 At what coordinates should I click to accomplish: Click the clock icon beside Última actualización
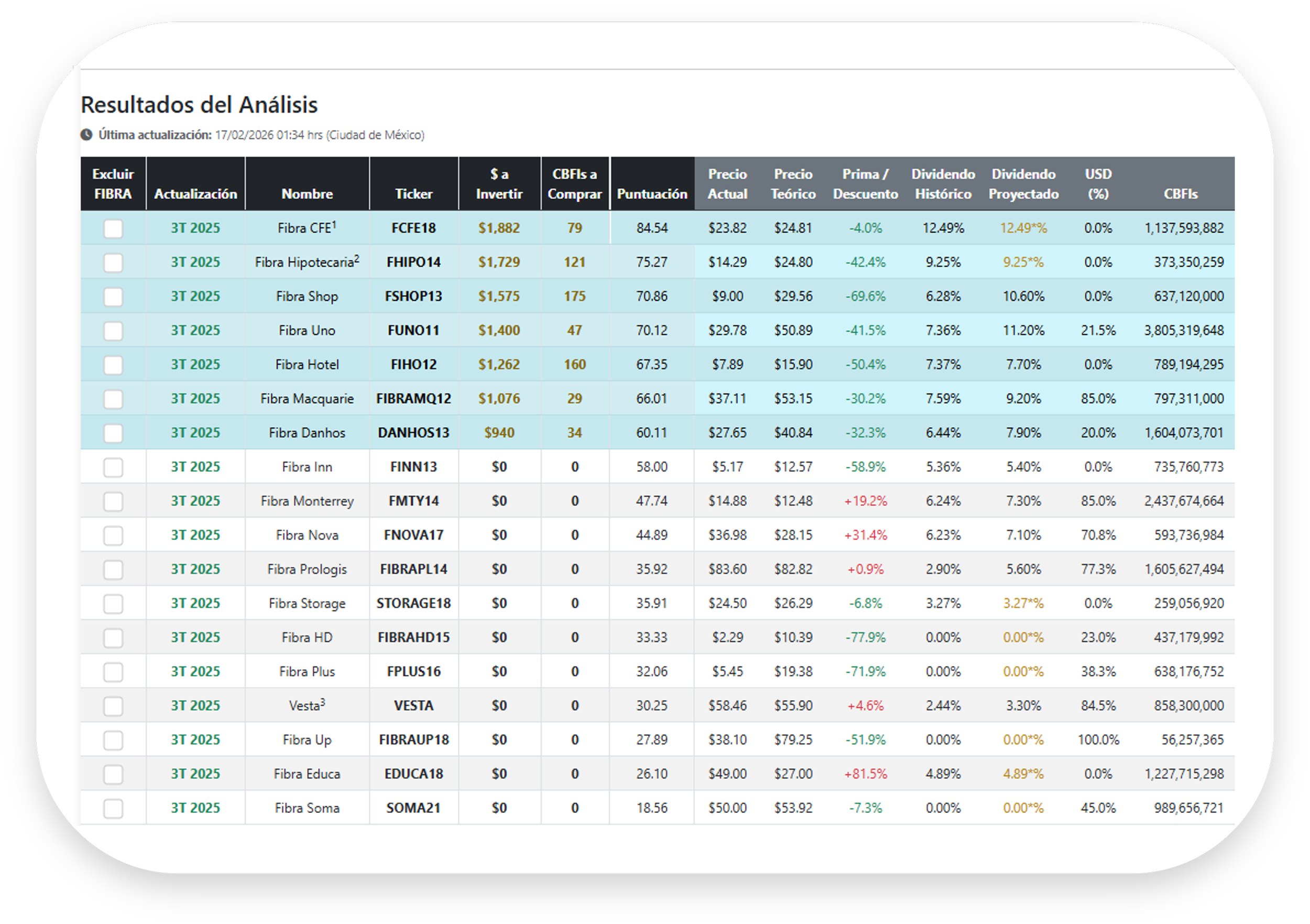coord(86,135)
